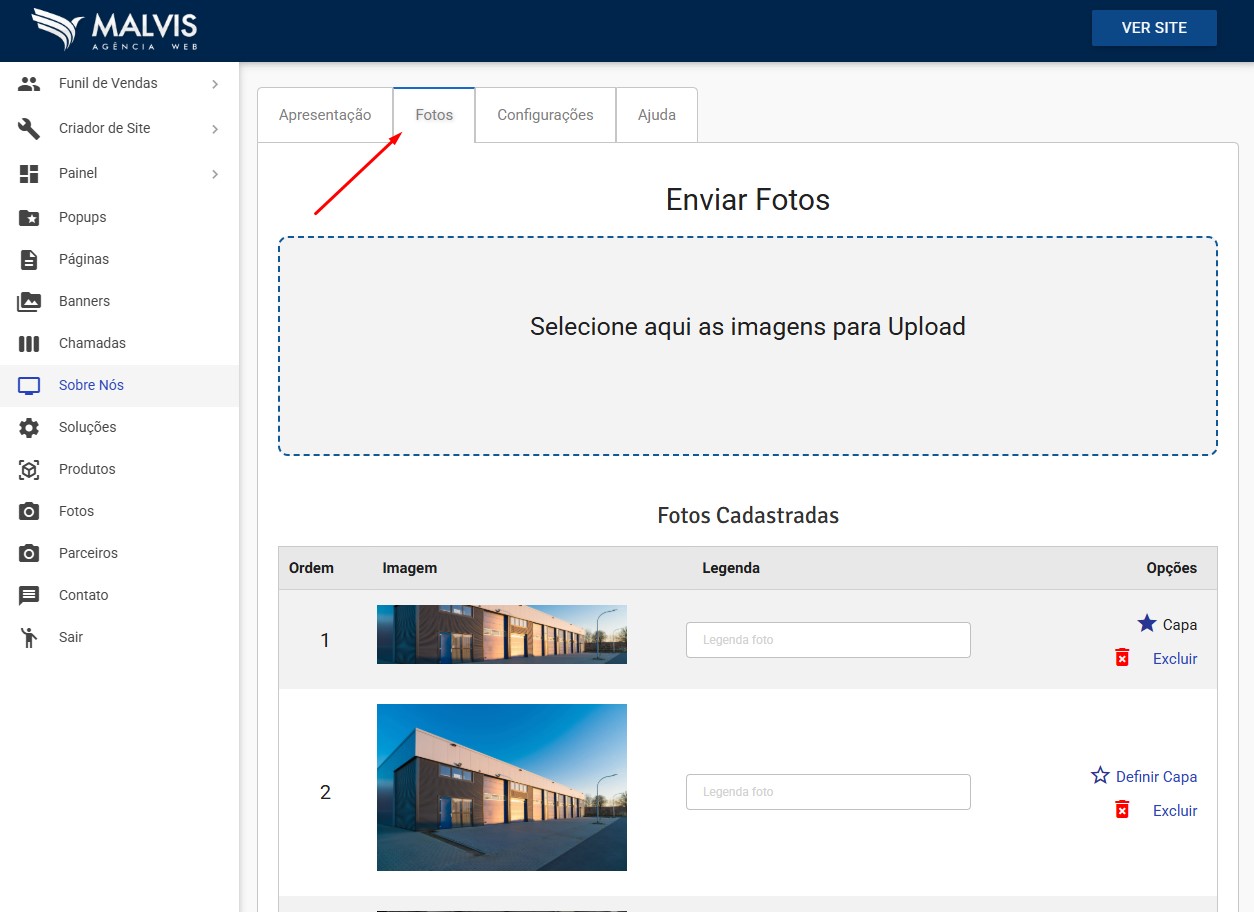Image resolution: width=1254 pixels, height=912 pixels.
Task: Select the Fotos tab
Action: point(434,115)
